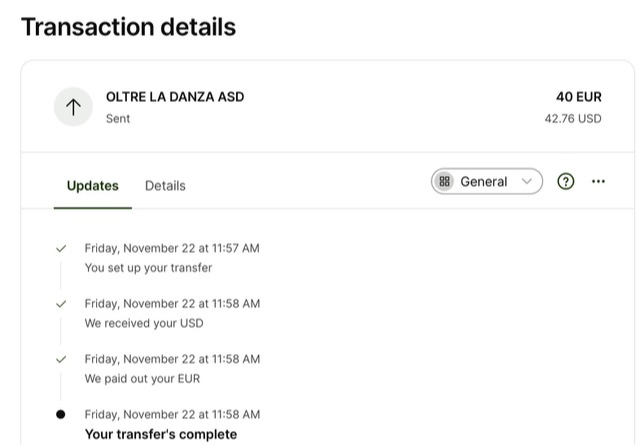Click the grid icon in General selector

[x=445, y=181]
